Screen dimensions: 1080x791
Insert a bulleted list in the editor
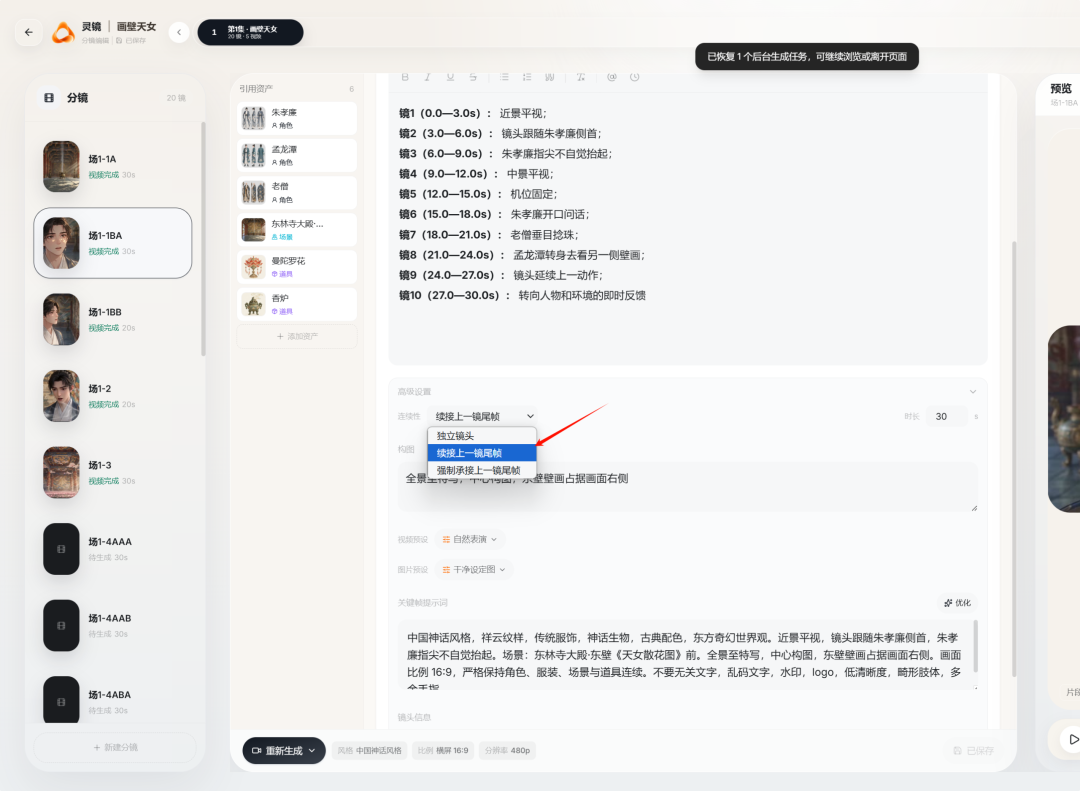pos(504,77)
